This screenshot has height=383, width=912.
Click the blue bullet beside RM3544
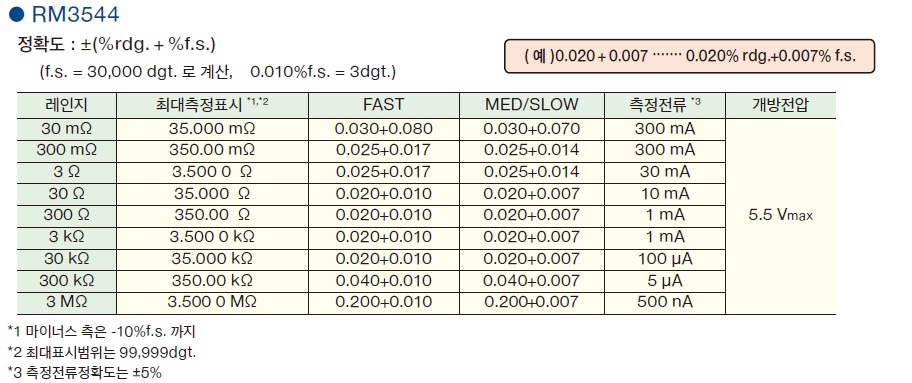(x=16, y=15)
